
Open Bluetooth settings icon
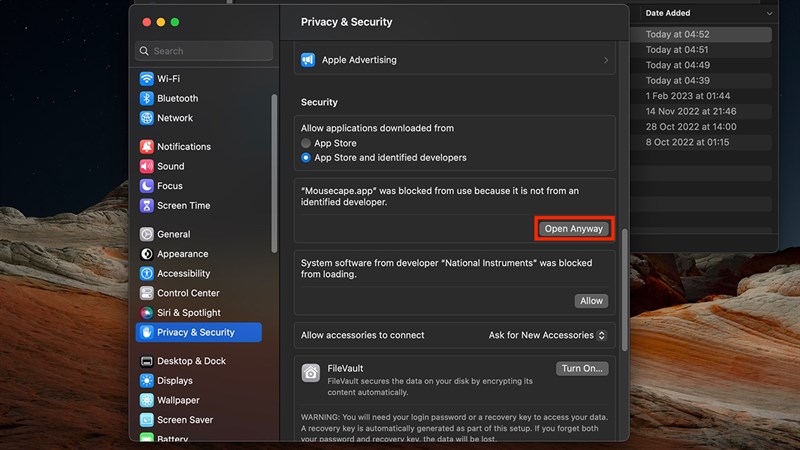[147, 98]
